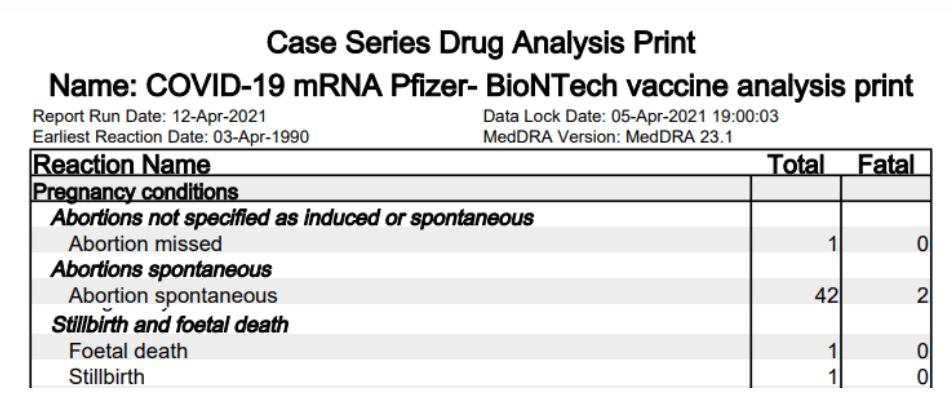
Task: Click the fatal count 2
Action: click(x=923, y=295)
